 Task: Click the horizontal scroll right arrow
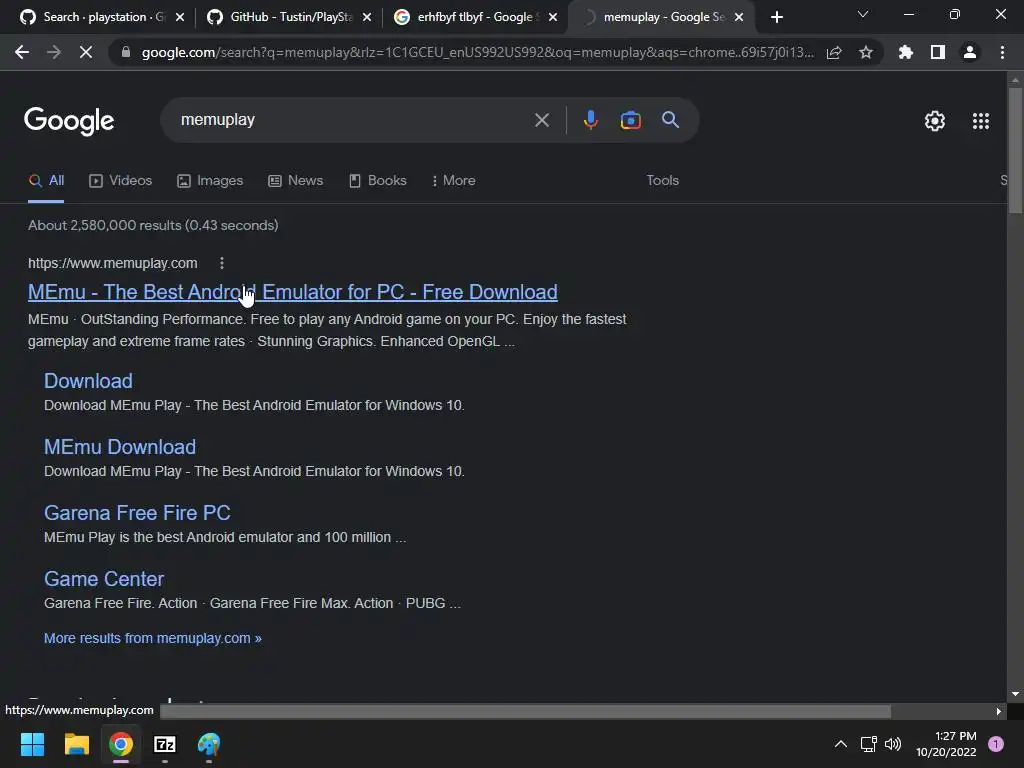999,711
